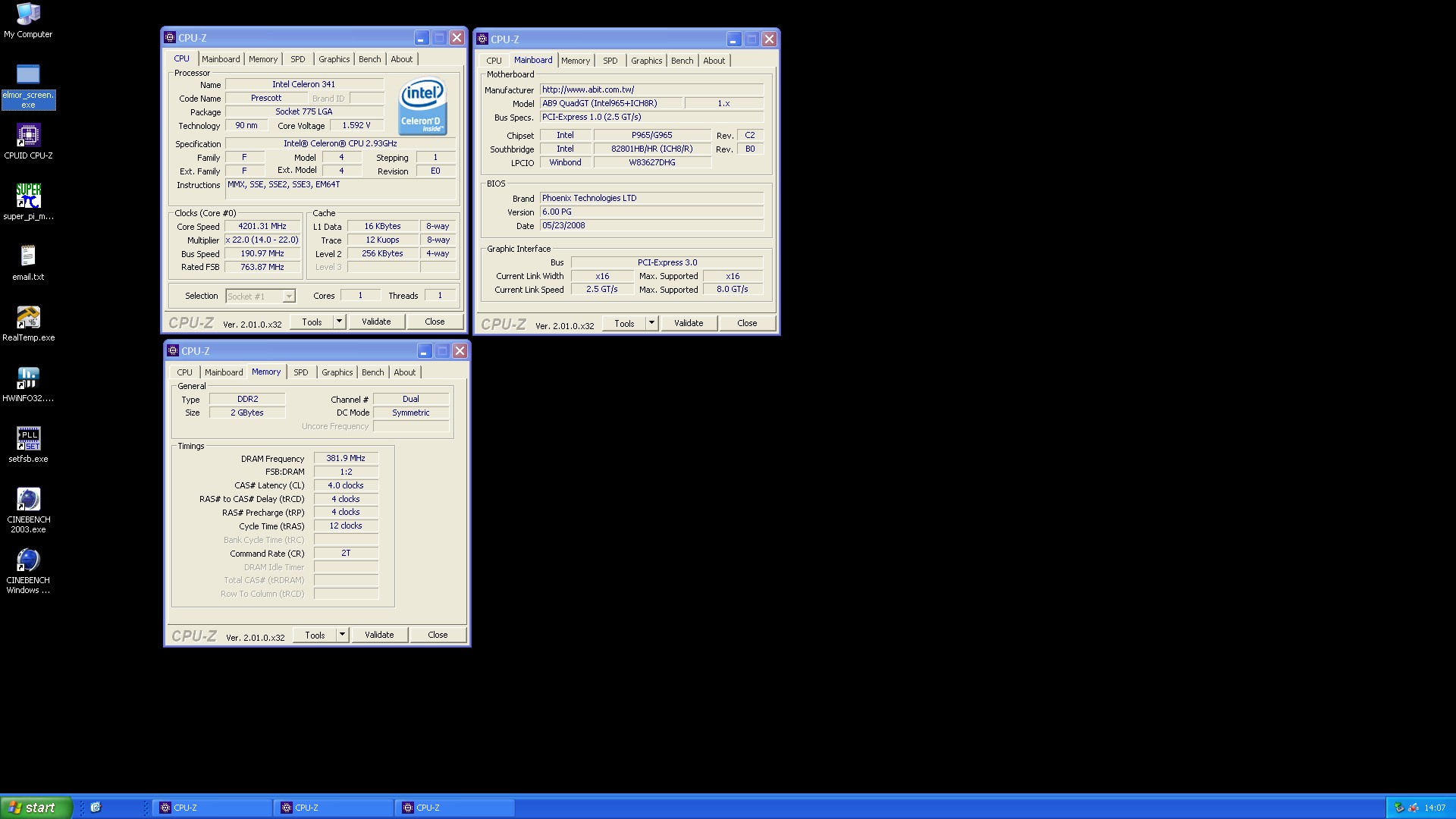Switch to CPU tab in Memory window
This screenshot has width=1456, height=819.
coord(184,372)
